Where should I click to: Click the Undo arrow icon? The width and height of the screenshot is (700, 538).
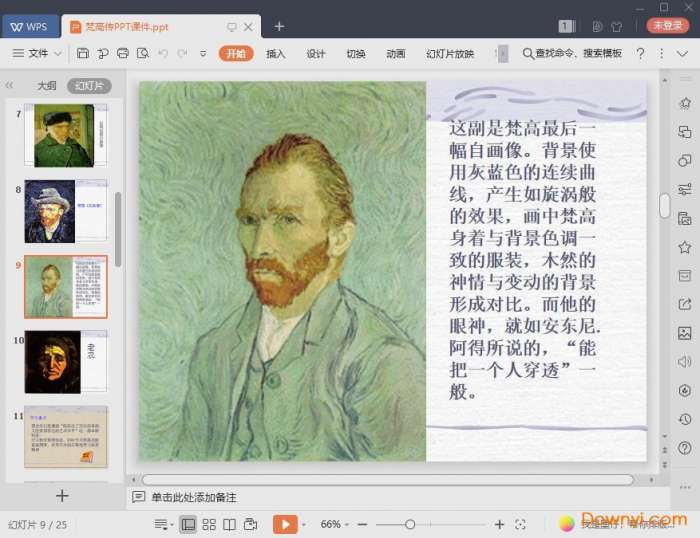click(163, 53)
